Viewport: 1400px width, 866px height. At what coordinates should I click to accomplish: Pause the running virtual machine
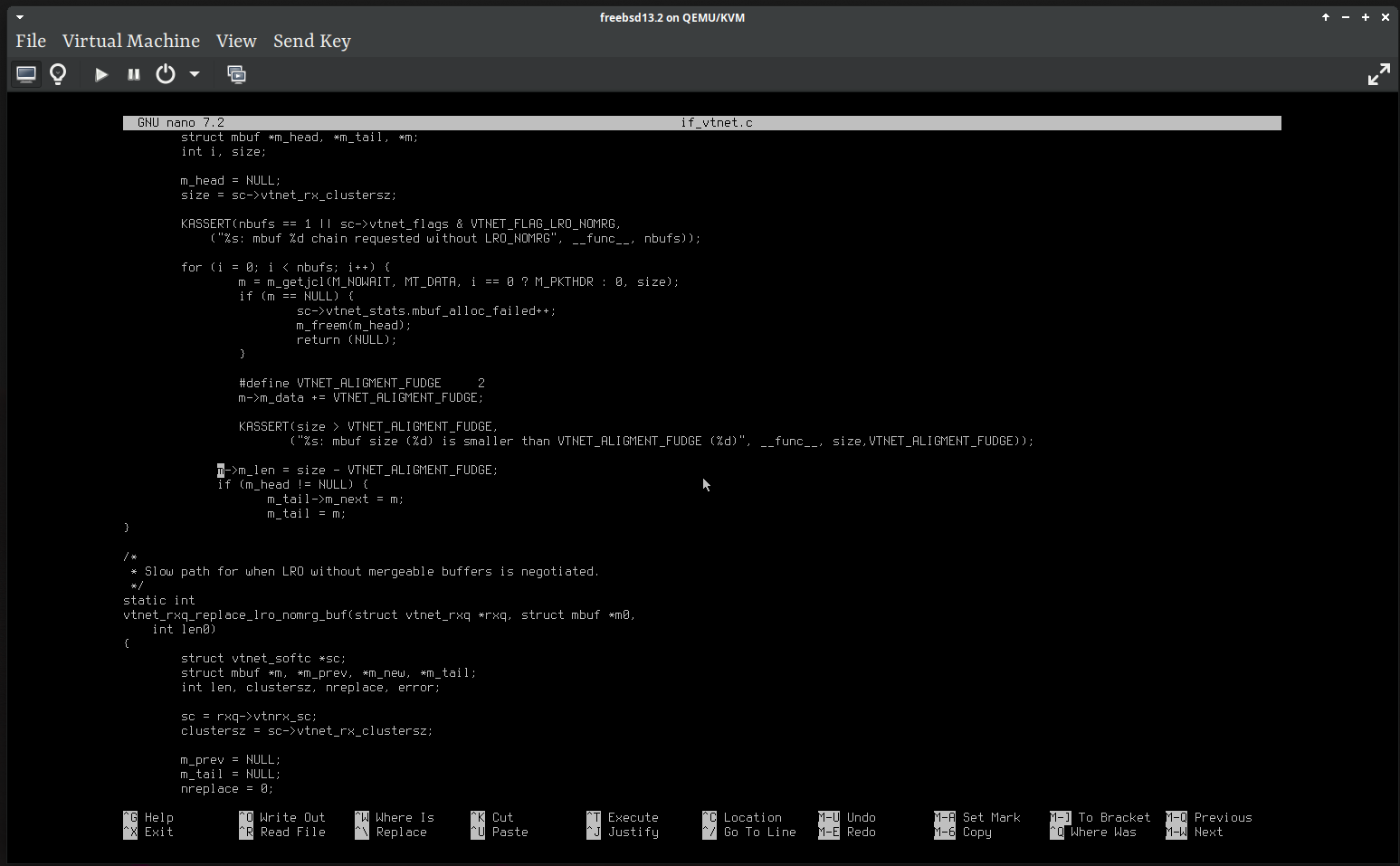[x=134, y=74]
